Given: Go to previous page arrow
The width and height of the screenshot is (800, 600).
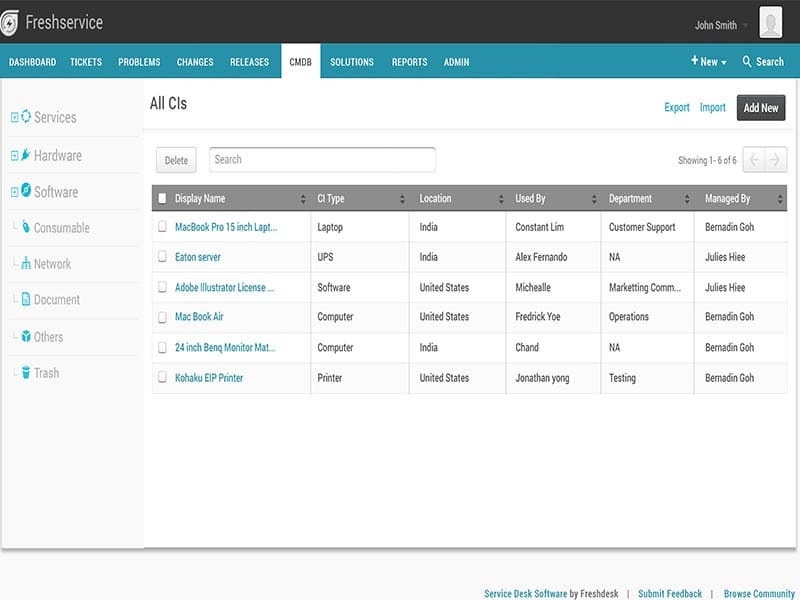Looking at the screenshot, I should [x=754, y=160].
